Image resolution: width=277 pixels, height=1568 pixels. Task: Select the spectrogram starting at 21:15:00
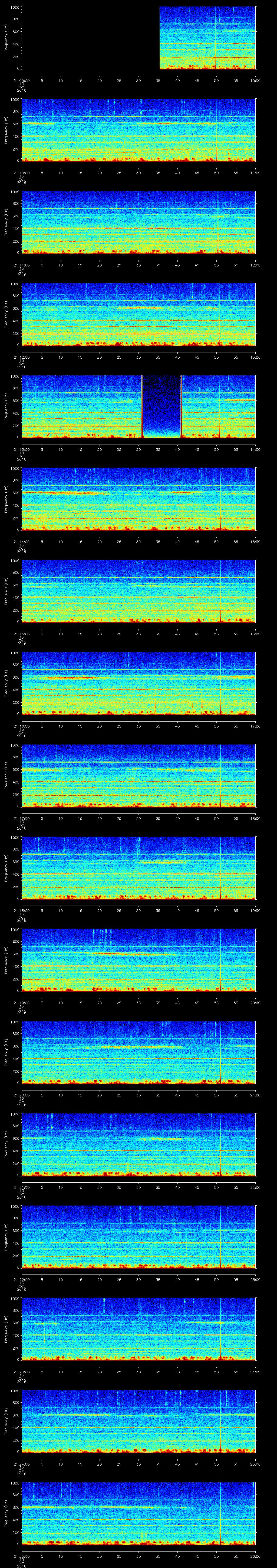(x=138, y=591)
